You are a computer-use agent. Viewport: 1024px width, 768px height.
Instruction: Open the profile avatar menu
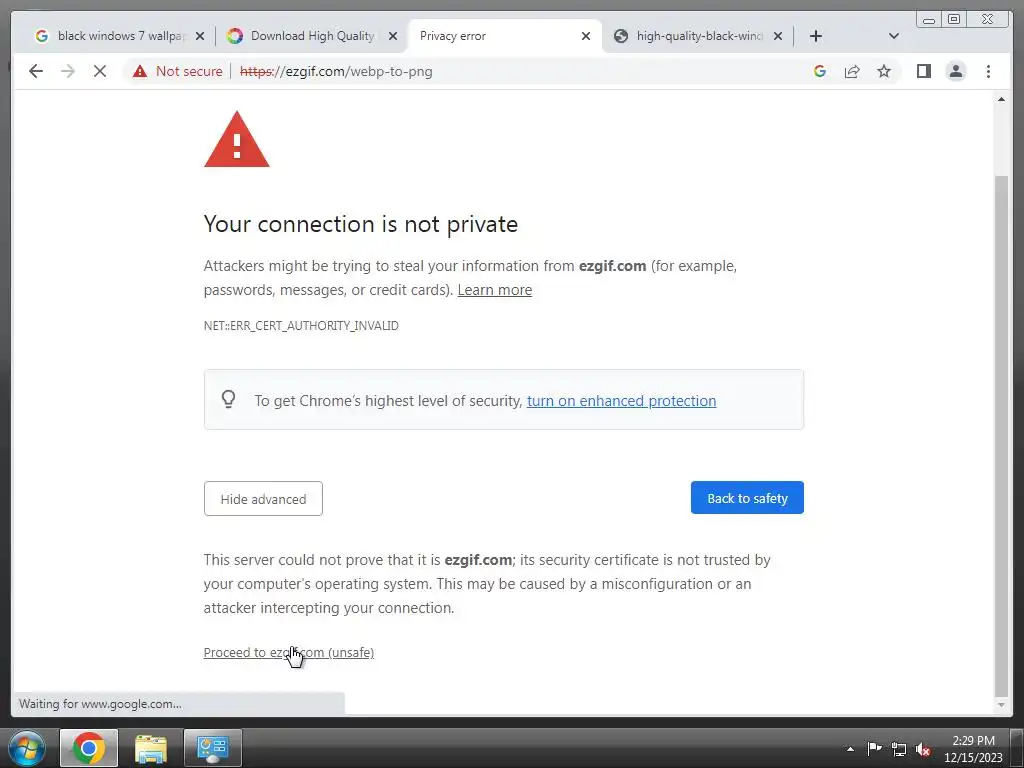point(955,71)
